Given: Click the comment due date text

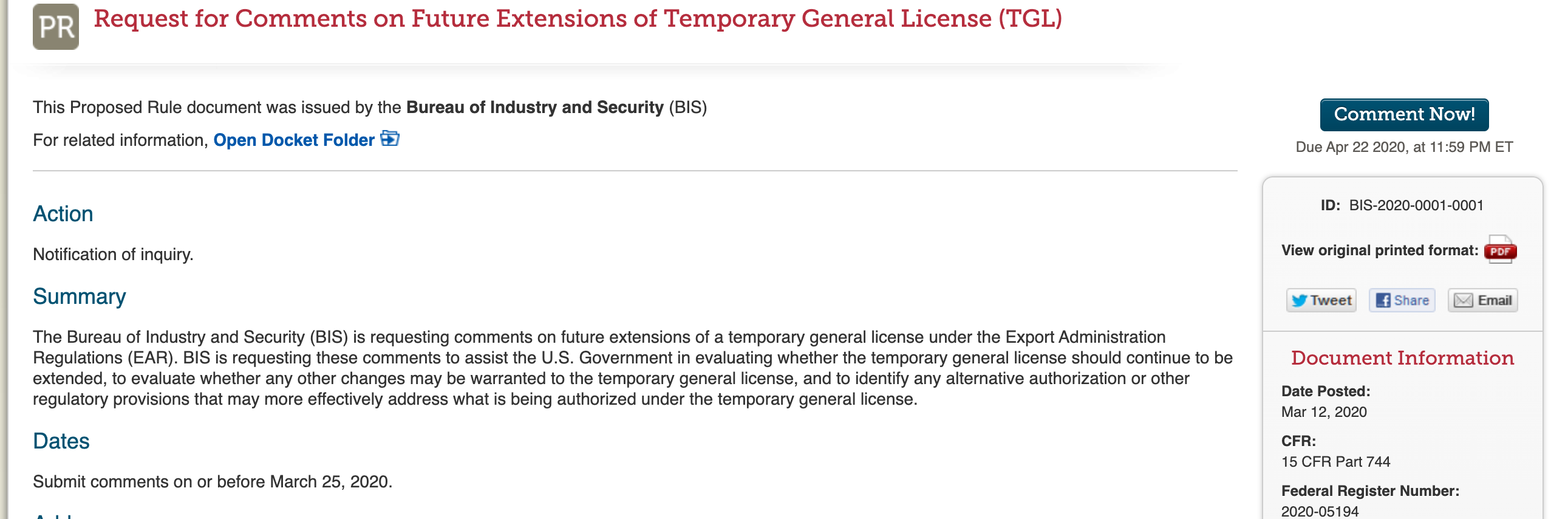Looking at the screenshot, I should tap(1403, 147).
